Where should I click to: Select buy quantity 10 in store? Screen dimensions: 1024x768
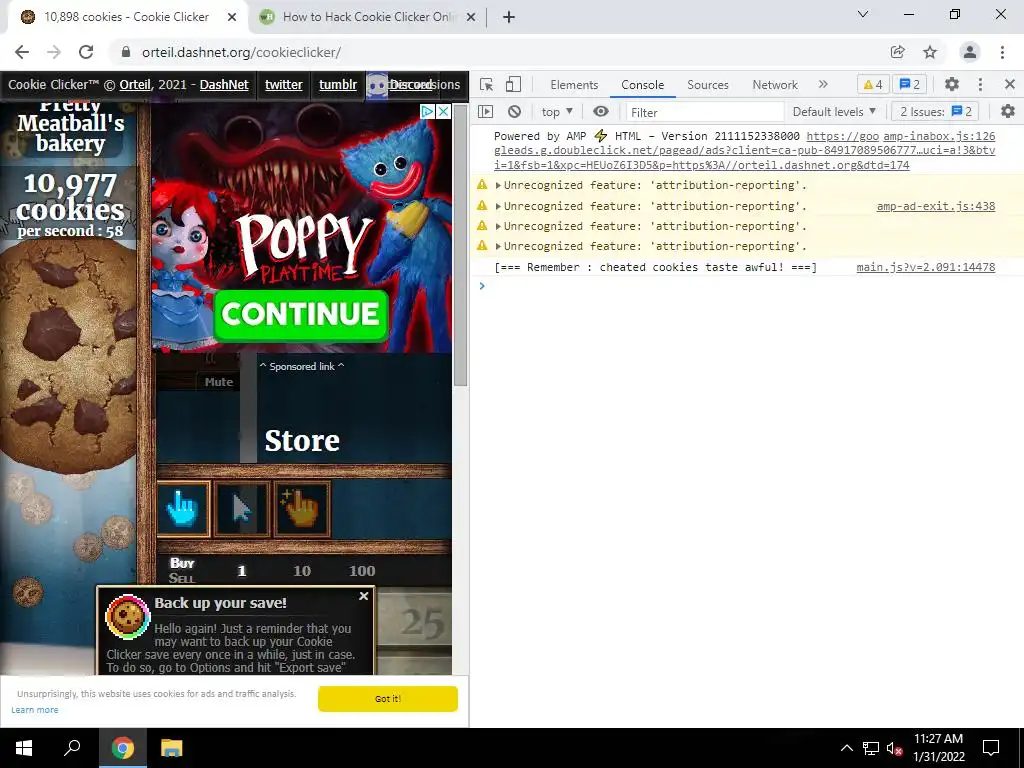[302, 571]
